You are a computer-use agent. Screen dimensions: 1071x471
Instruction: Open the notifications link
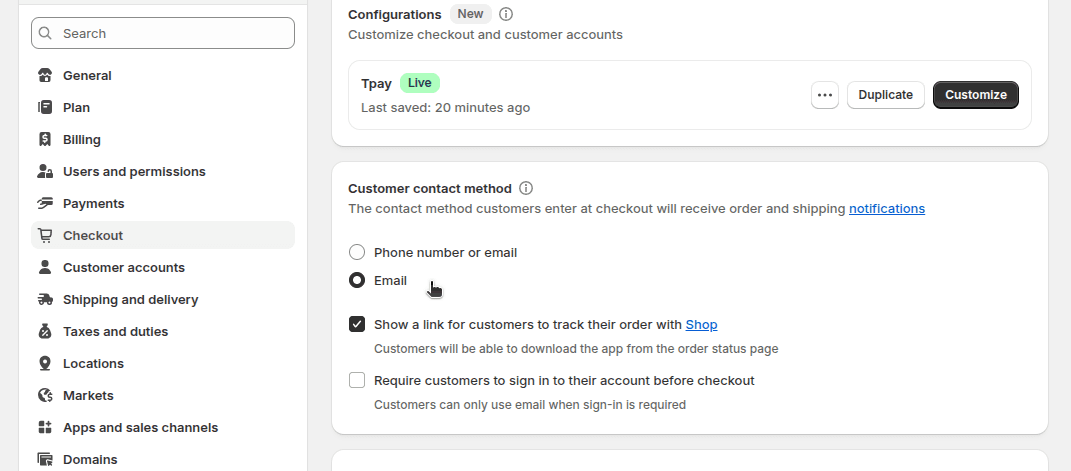(x=887, y=209)
